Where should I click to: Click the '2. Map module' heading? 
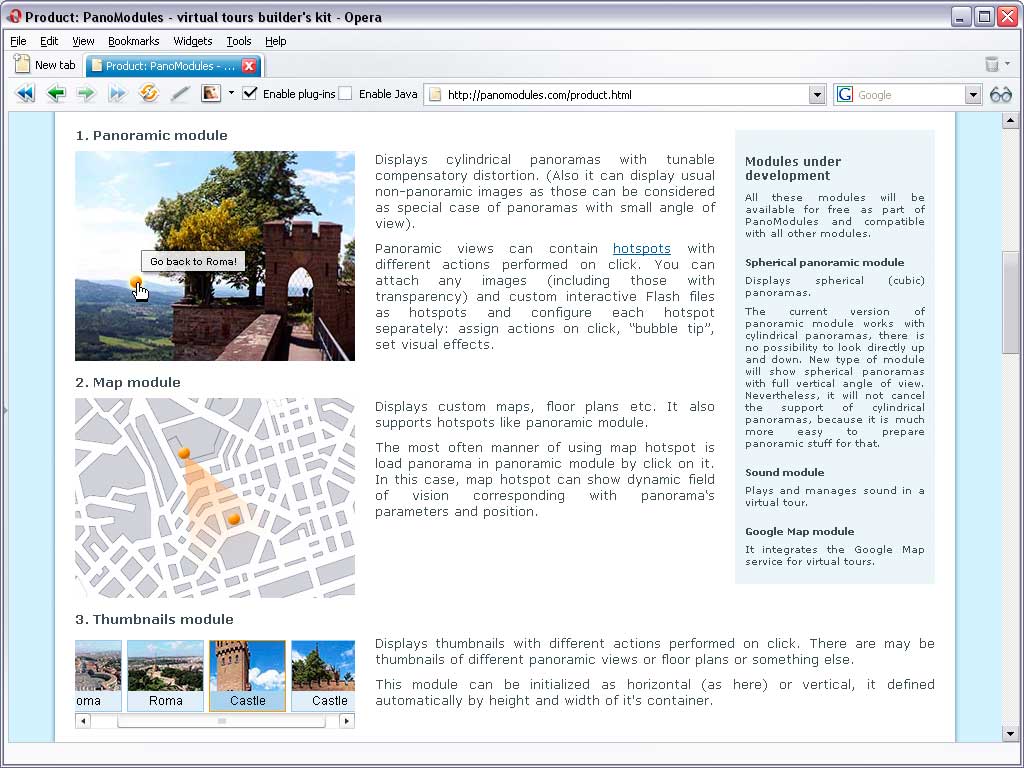128,383
